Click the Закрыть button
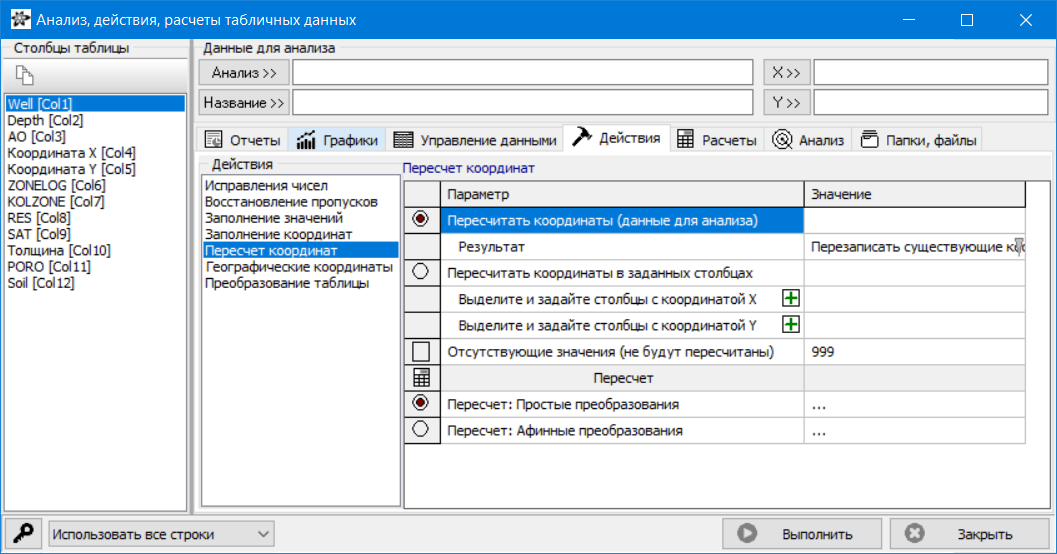This screenshot has width=1057, height=554. pos(970,534)
